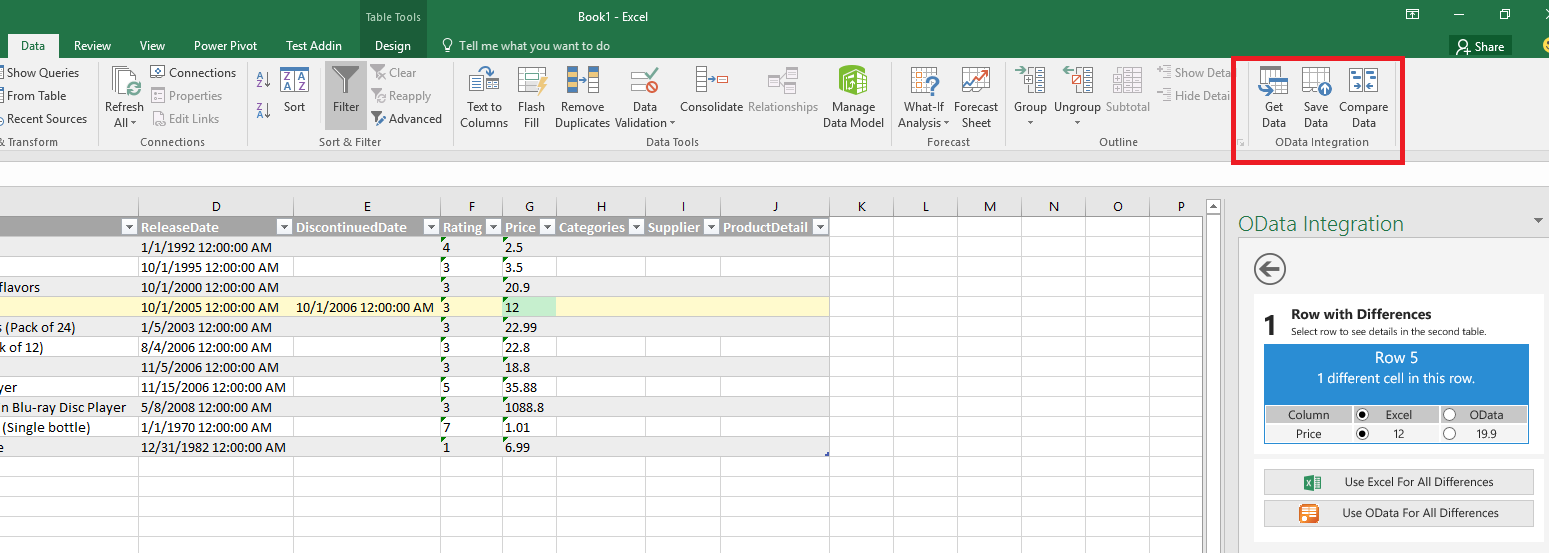Select OData radio button in header row
Viewport: 1549px width, 553px height.
(1450, 415)
